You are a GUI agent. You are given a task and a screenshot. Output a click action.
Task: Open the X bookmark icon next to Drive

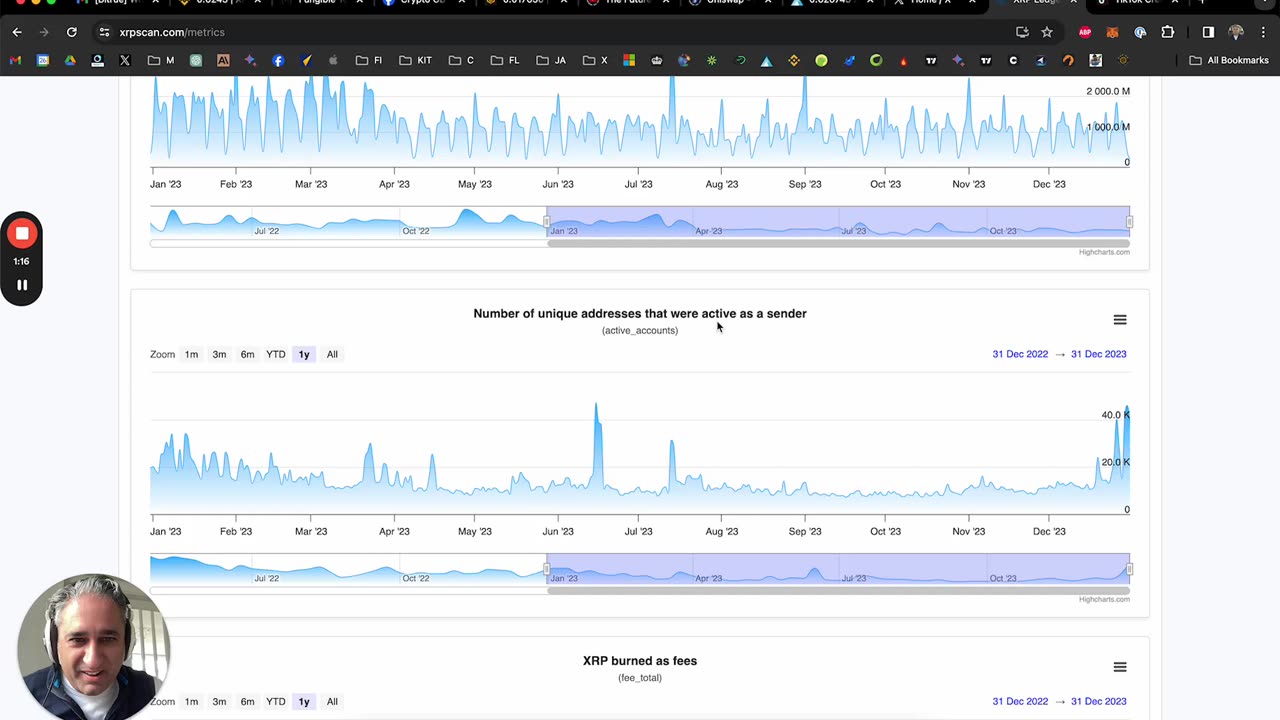tap(125, 60)
